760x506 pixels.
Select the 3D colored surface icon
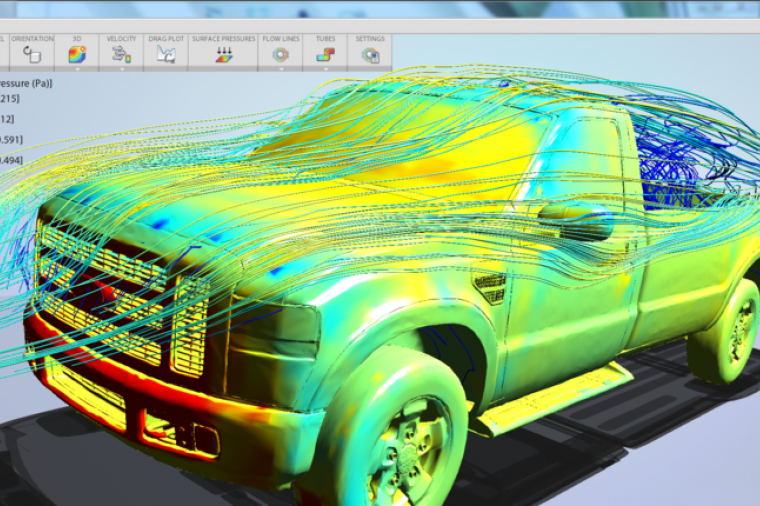pos(77,54)
